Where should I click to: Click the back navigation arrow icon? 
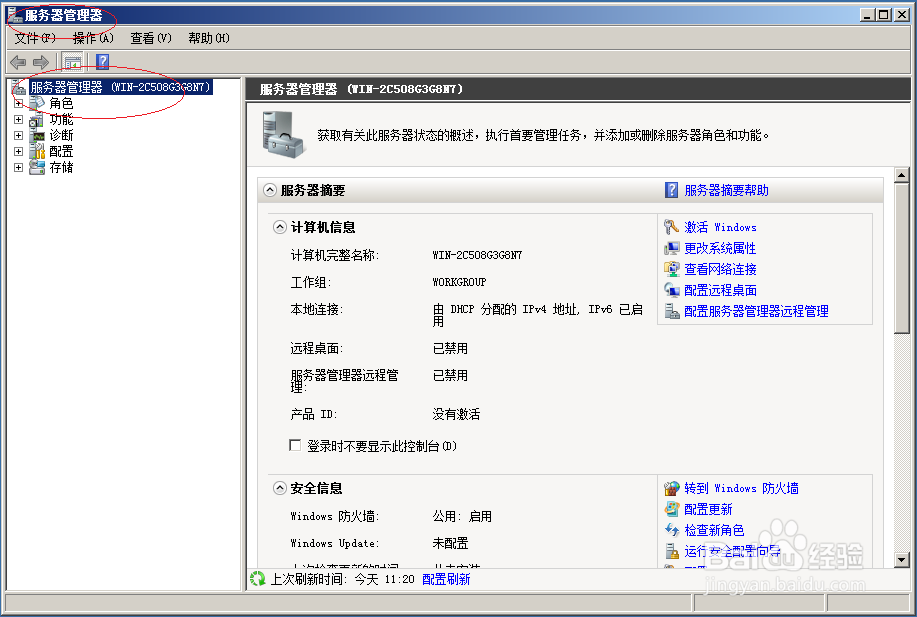pyautogui.click(x=17, y=60)
